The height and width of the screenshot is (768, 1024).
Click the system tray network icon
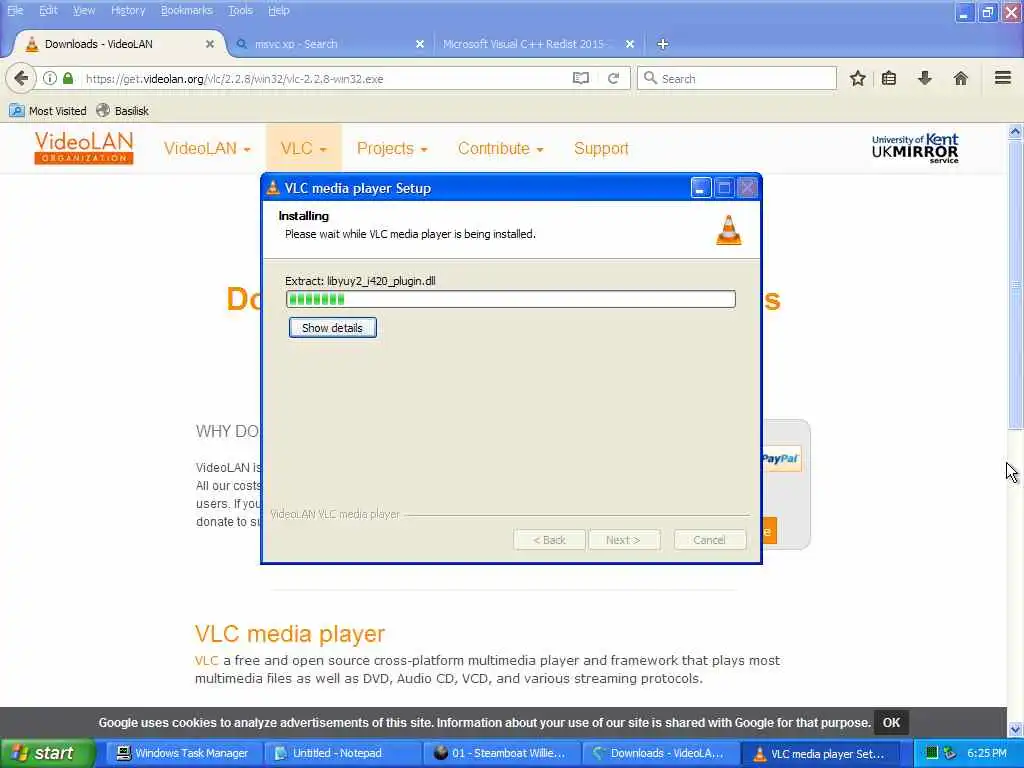point(950,753)
